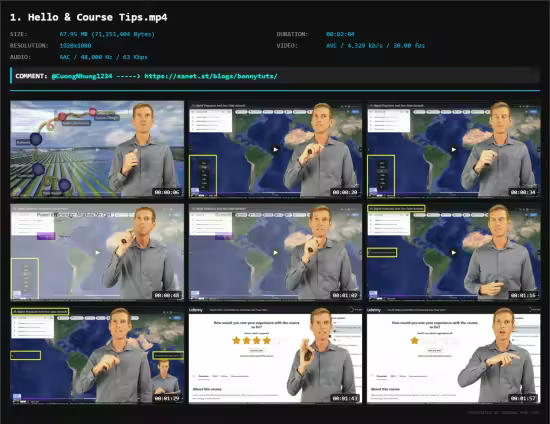
Task: Click the AUDIO label
Action: point(20,57)
